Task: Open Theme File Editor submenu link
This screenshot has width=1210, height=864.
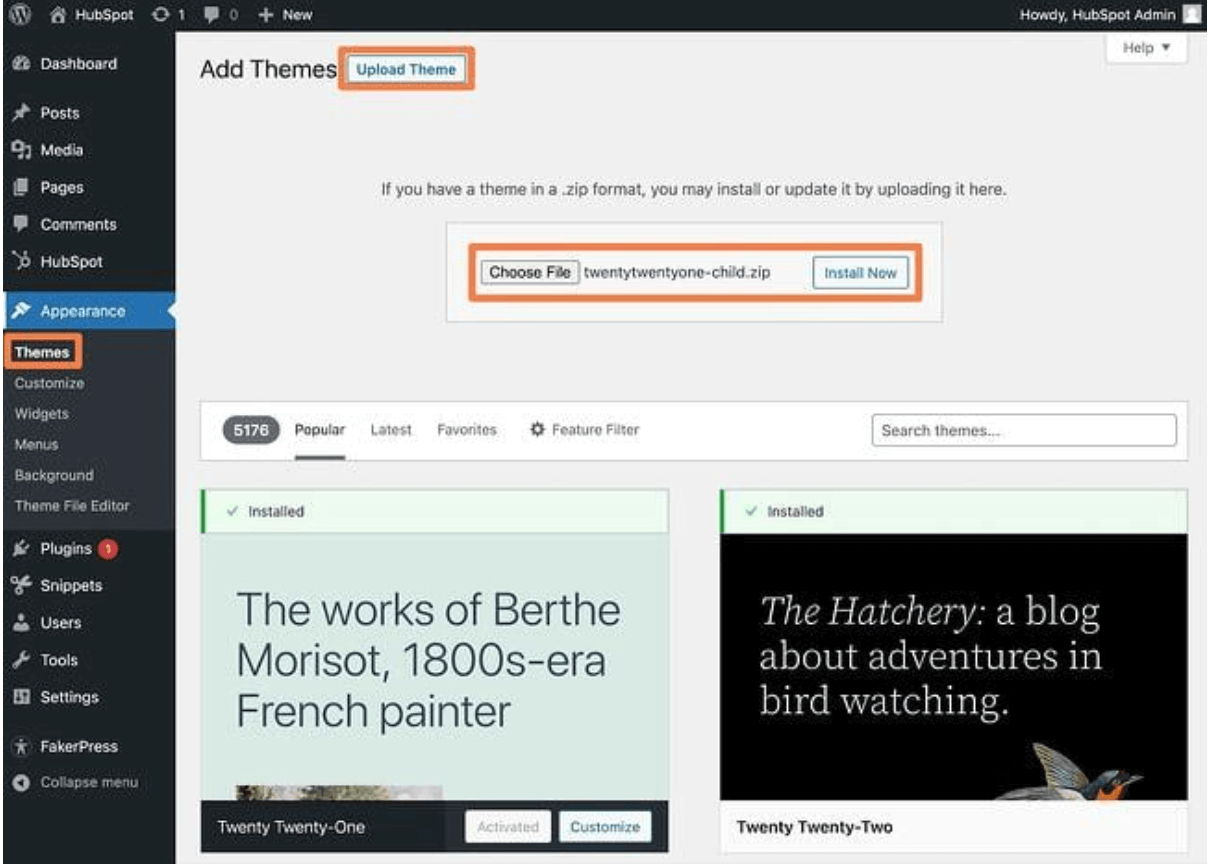Action: coord(72,506)
